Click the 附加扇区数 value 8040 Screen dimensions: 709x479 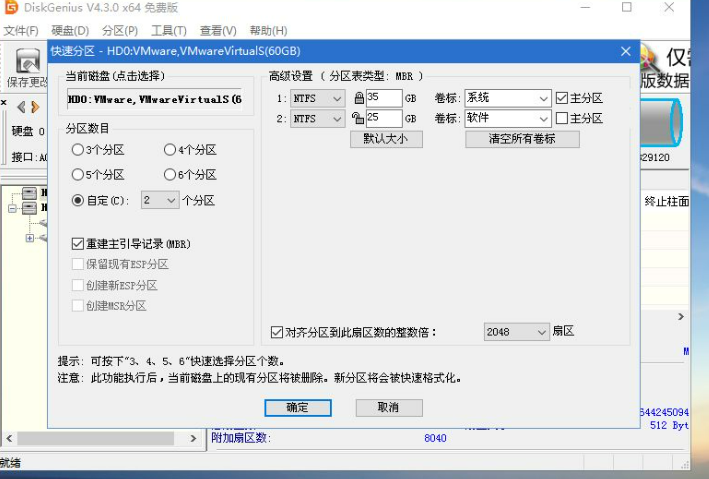pos(435,438)
